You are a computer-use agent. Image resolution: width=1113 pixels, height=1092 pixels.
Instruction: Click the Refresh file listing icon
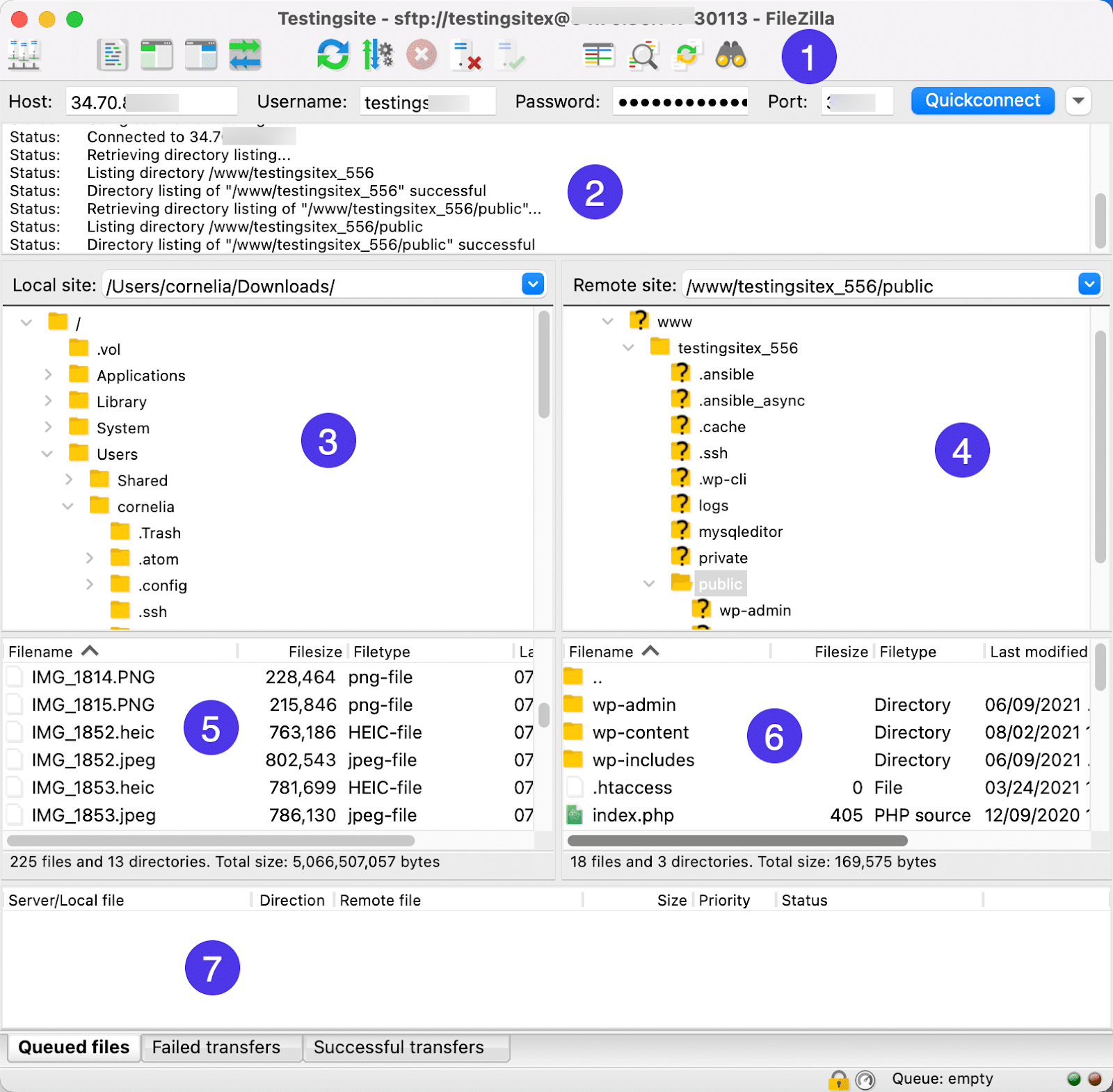(x=333, y=54)
